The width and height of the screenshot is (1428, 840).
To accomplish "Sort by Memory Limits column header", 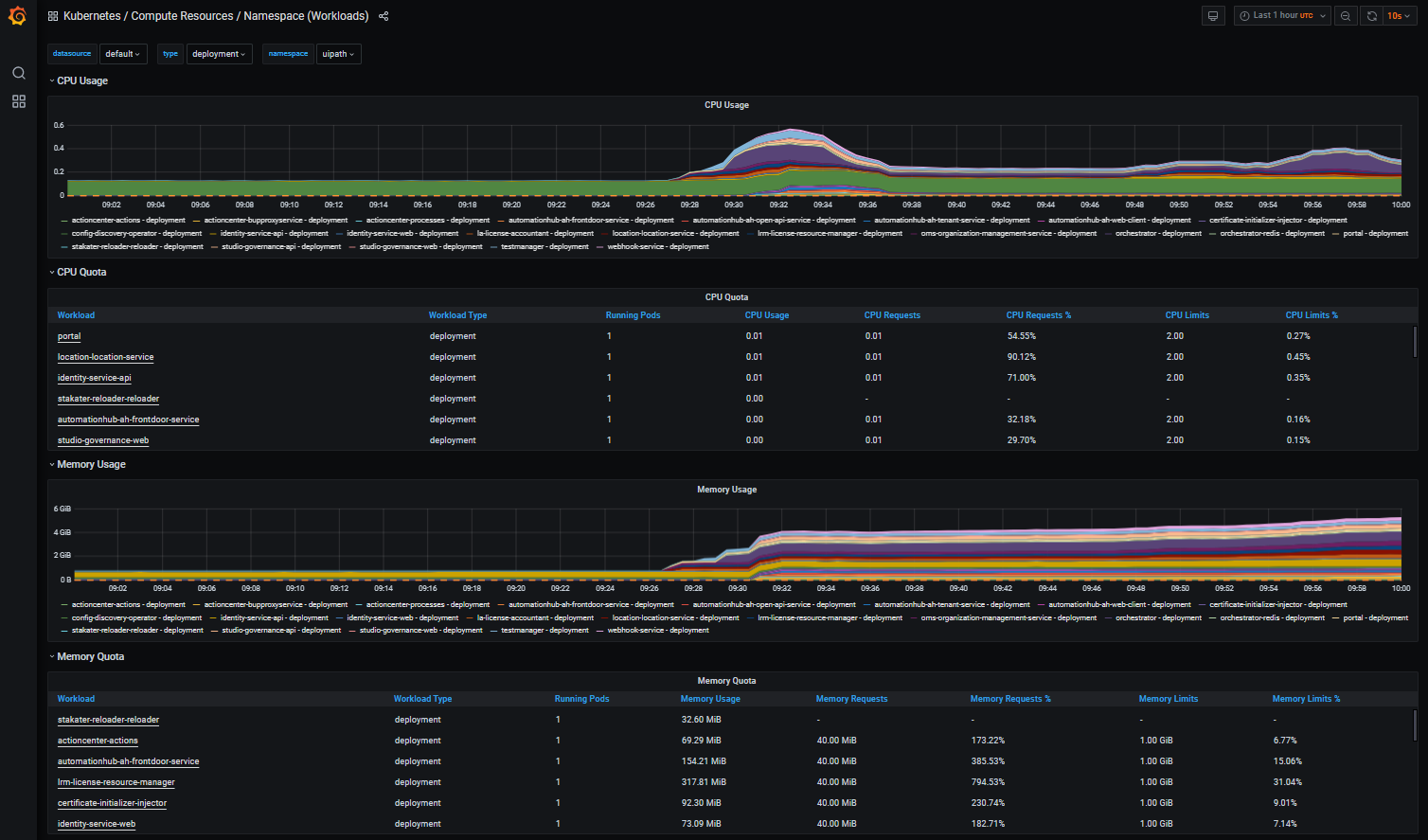I will click(1169, 699).
